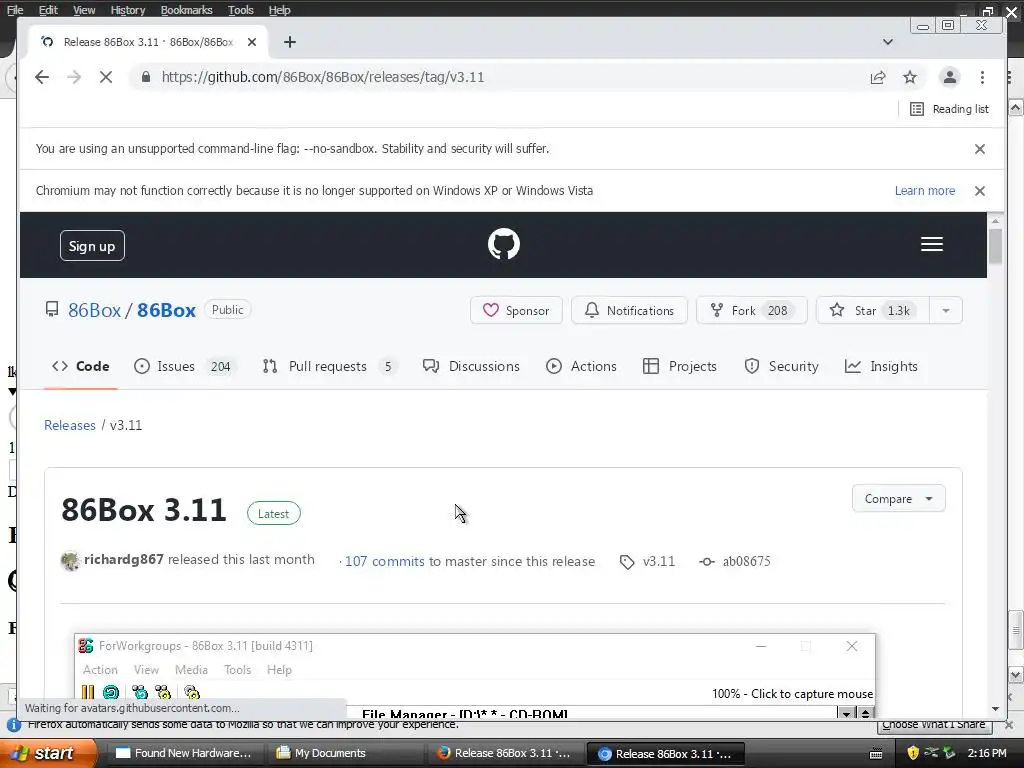Expand the dropdown next to Star
The image size is (1024, 768).
coord(946,310)
